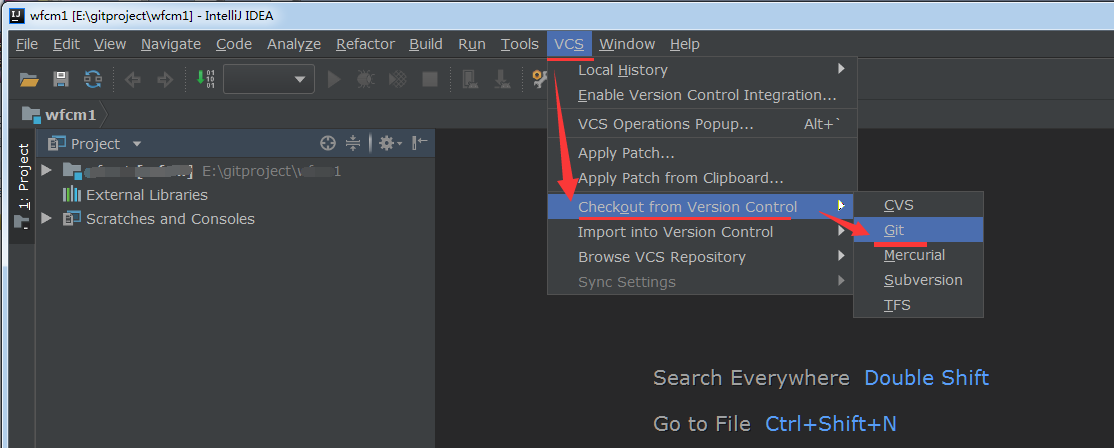
Task: Open Import into Version Control submenu
Action: point(703,232)
